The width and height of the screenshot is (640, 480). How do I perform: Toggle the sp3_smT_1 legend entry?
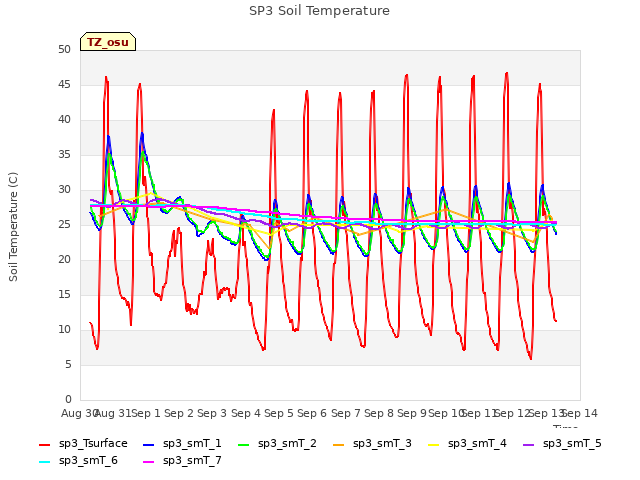point(182,444)
